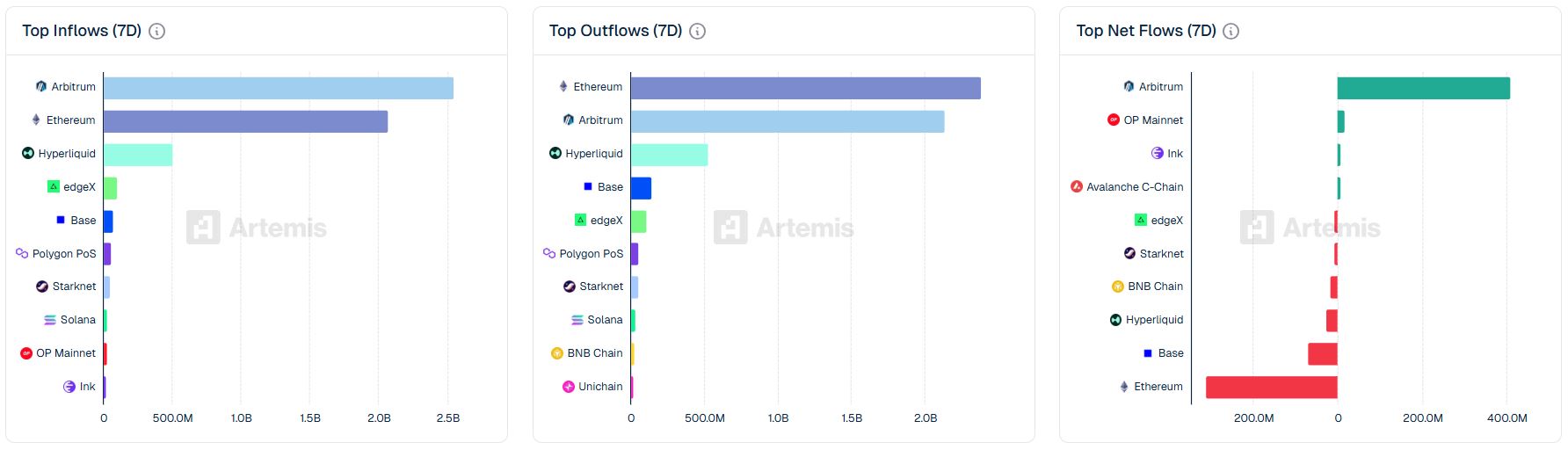
Task: Select the Arbitrum bar in Top Inflows
Action: point(278,89)
